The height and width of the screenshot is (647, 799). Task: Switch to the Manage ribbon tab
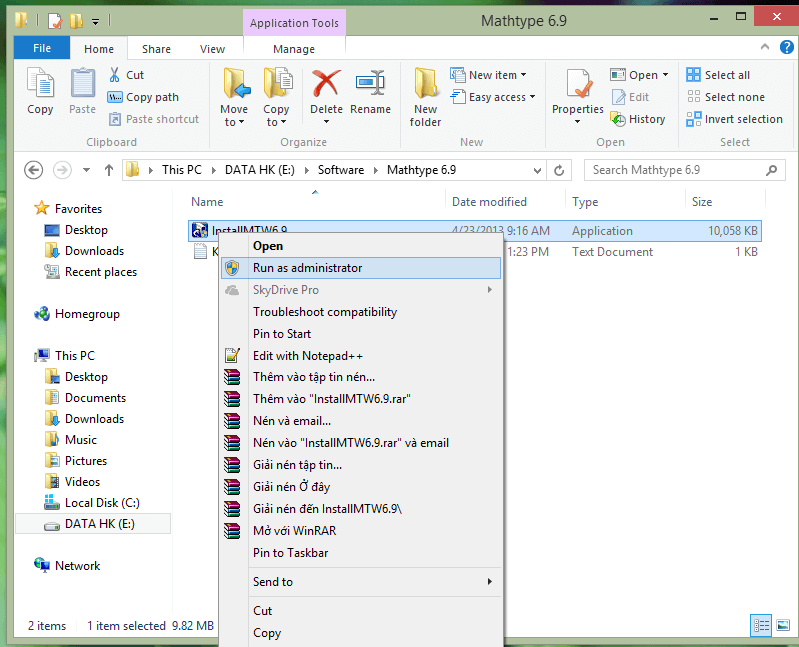point(294,49)
